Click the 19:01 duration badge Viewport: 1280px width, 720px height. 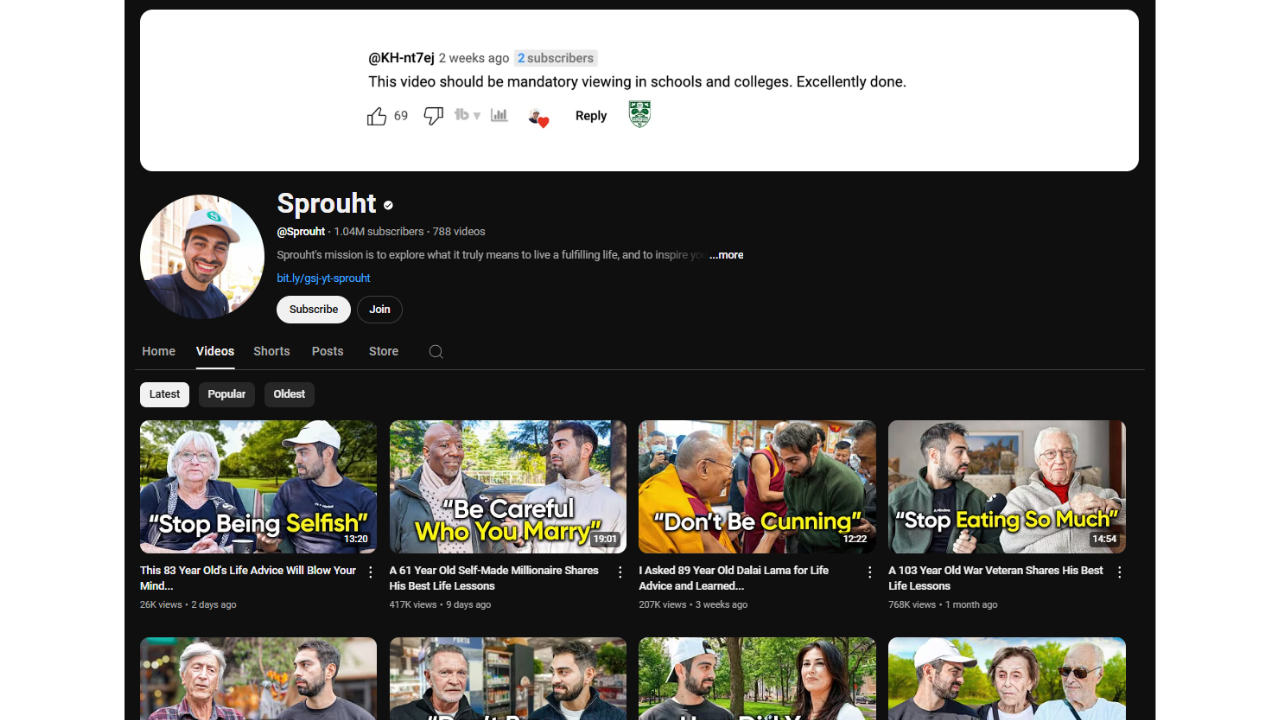tap(605, 539)
